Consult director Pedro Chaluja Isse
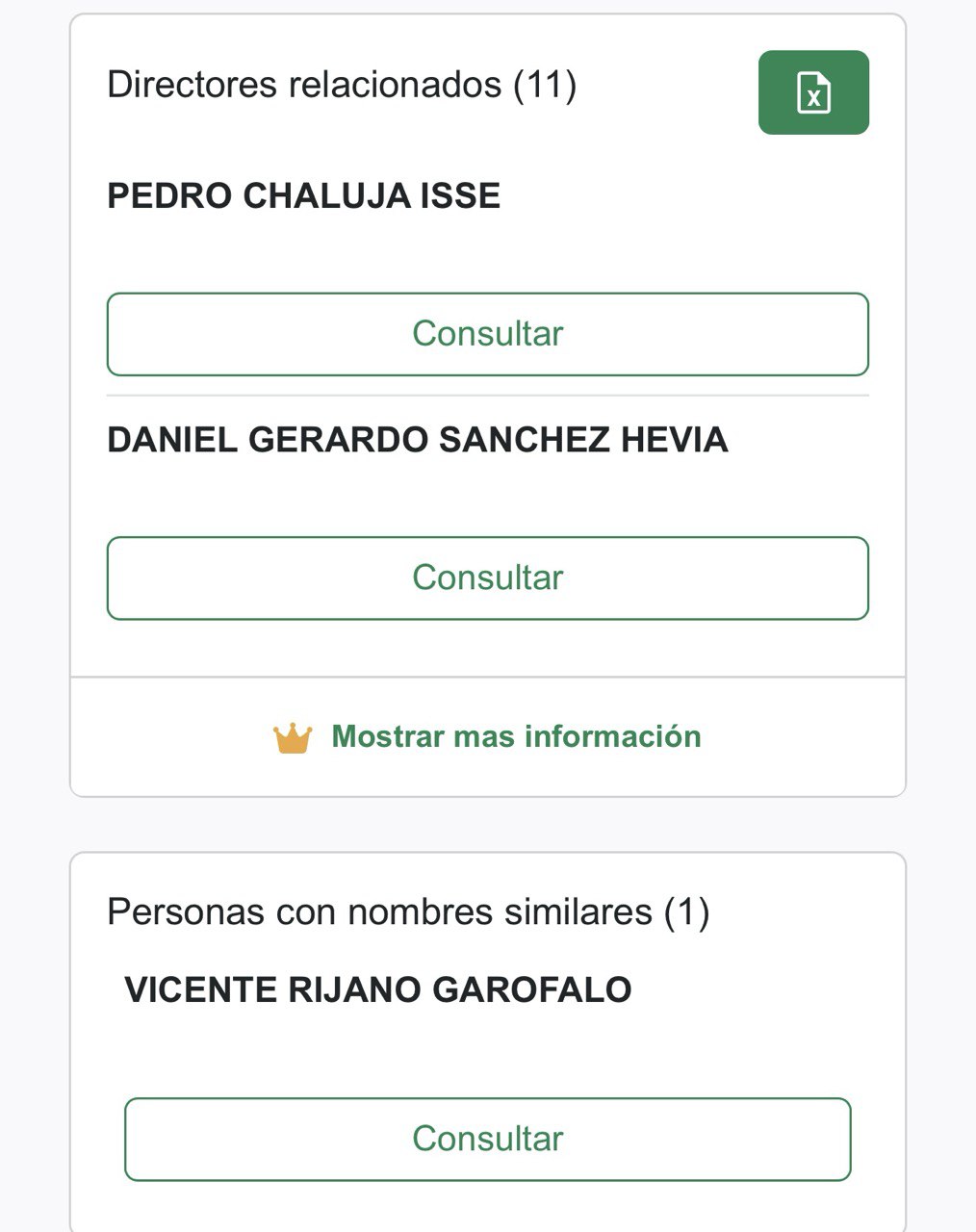Image resolution: width=976 pixels, height=1232 pixels. point(488,334)
